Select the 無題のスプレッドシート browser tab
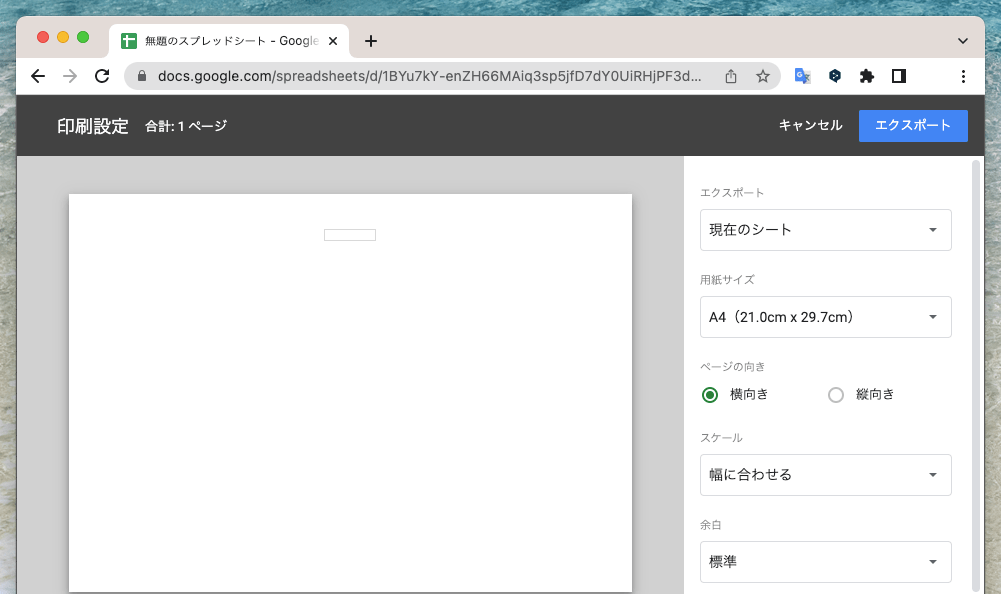1001x594 pixels. point(229,41)
